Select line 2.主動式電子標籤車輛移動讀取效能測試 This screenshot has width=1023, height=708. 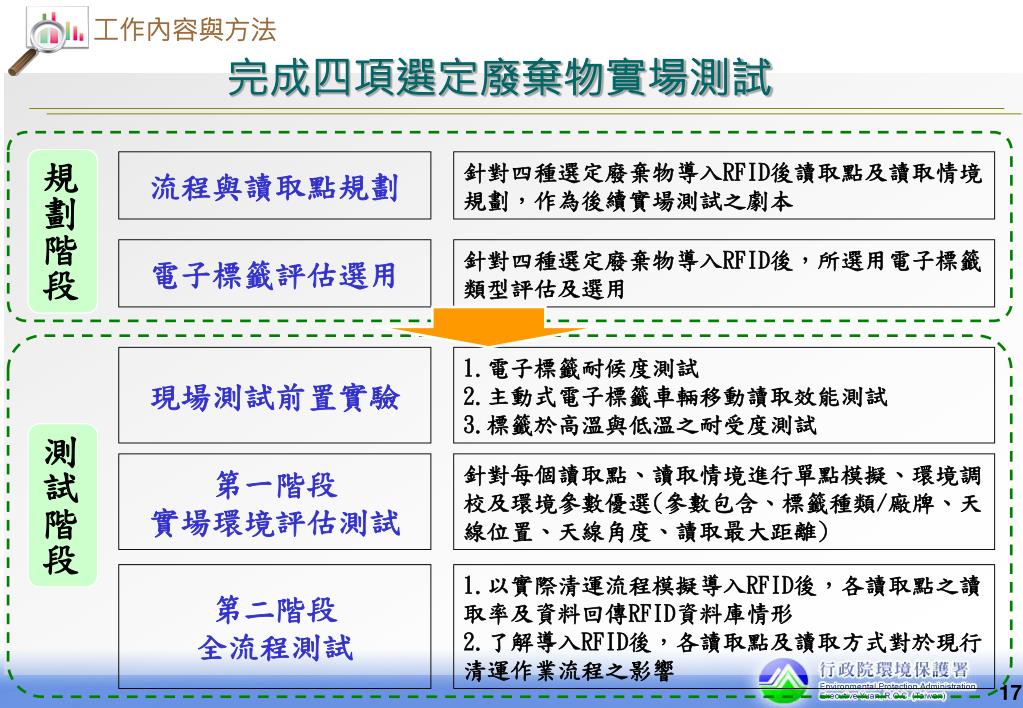click(675, 397)
